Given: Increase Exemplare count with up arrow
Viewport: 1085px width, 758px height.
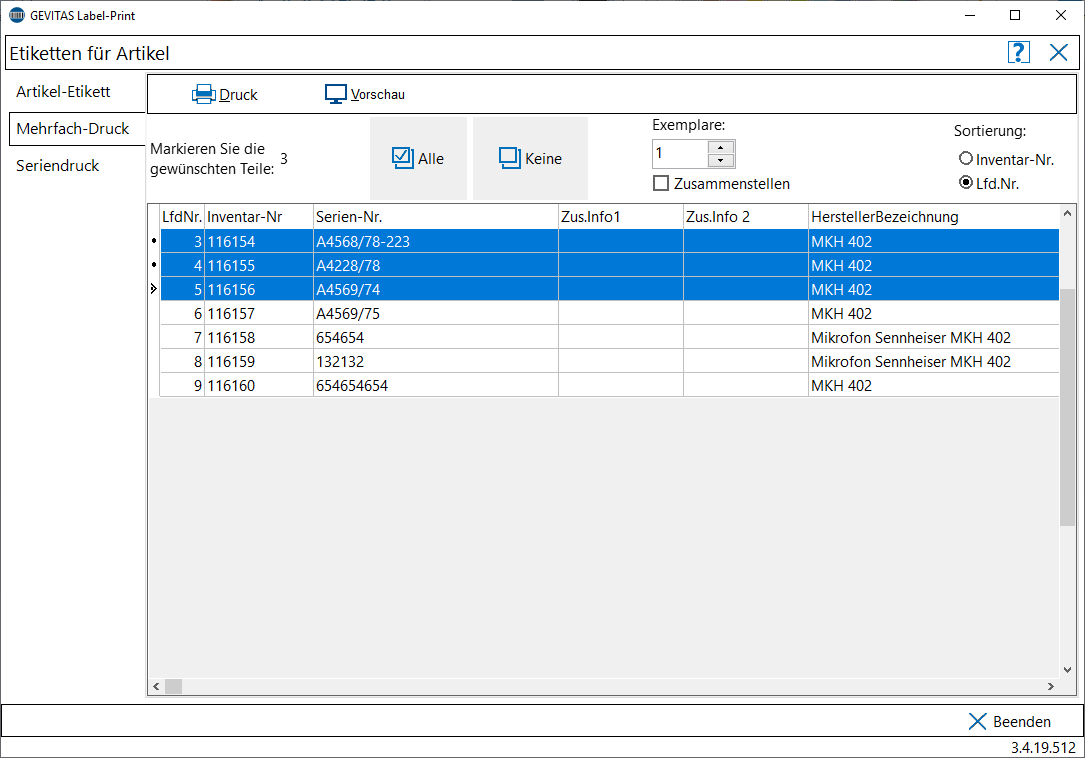Looking at the screenshot, I should (x=720, y=147).
